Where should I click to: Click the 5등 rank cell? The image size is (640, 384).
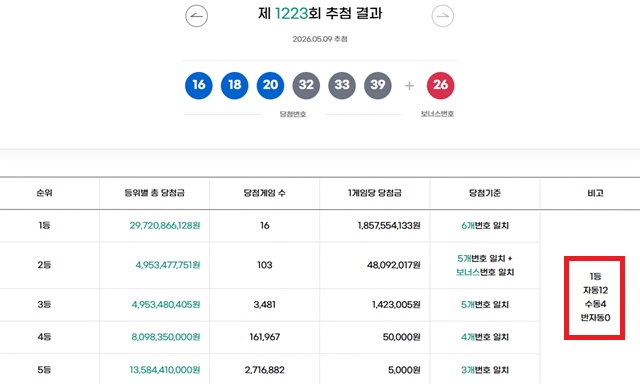click(x=44, y=370)
